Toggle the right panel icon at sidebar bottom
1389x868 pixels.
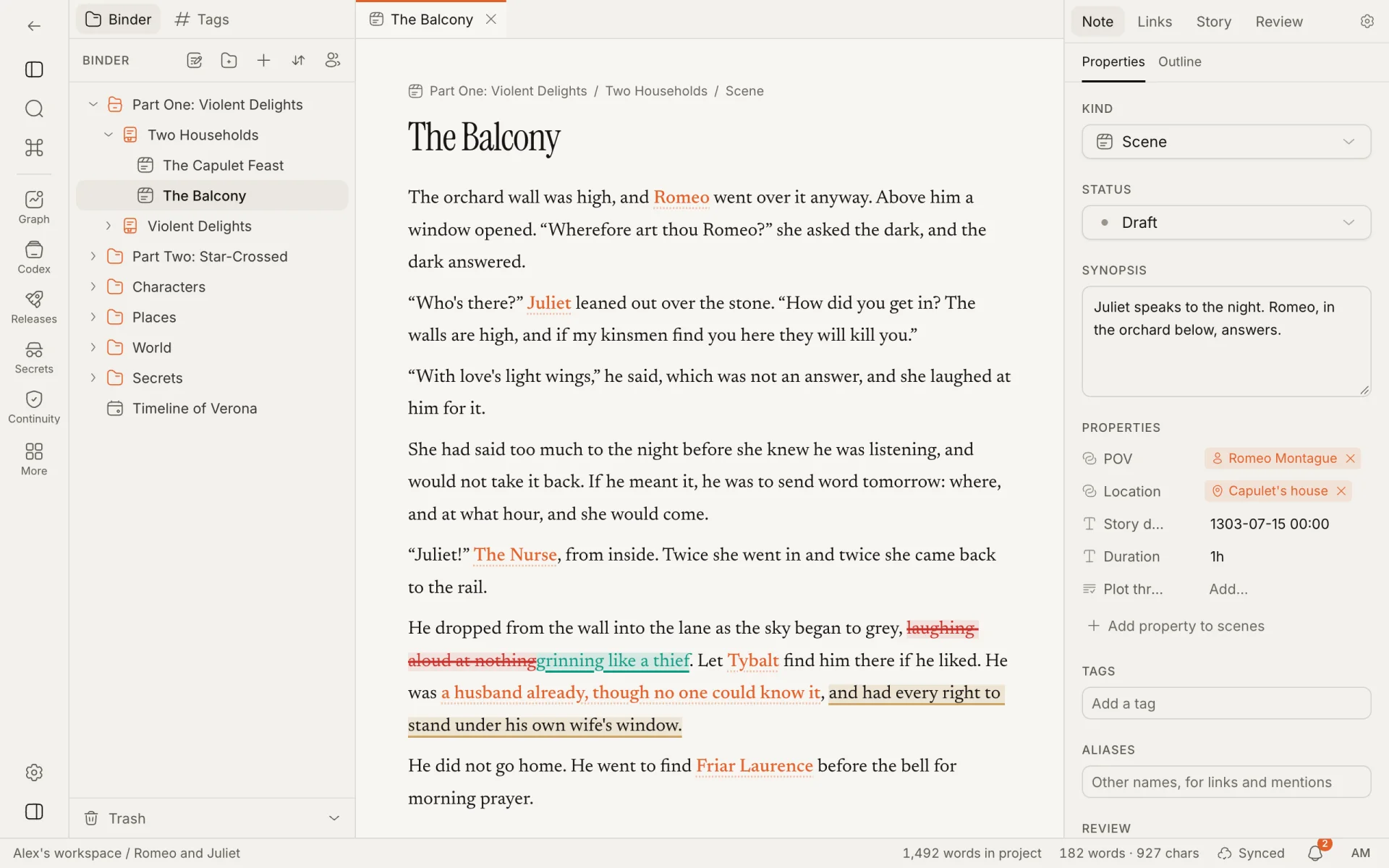34,812
